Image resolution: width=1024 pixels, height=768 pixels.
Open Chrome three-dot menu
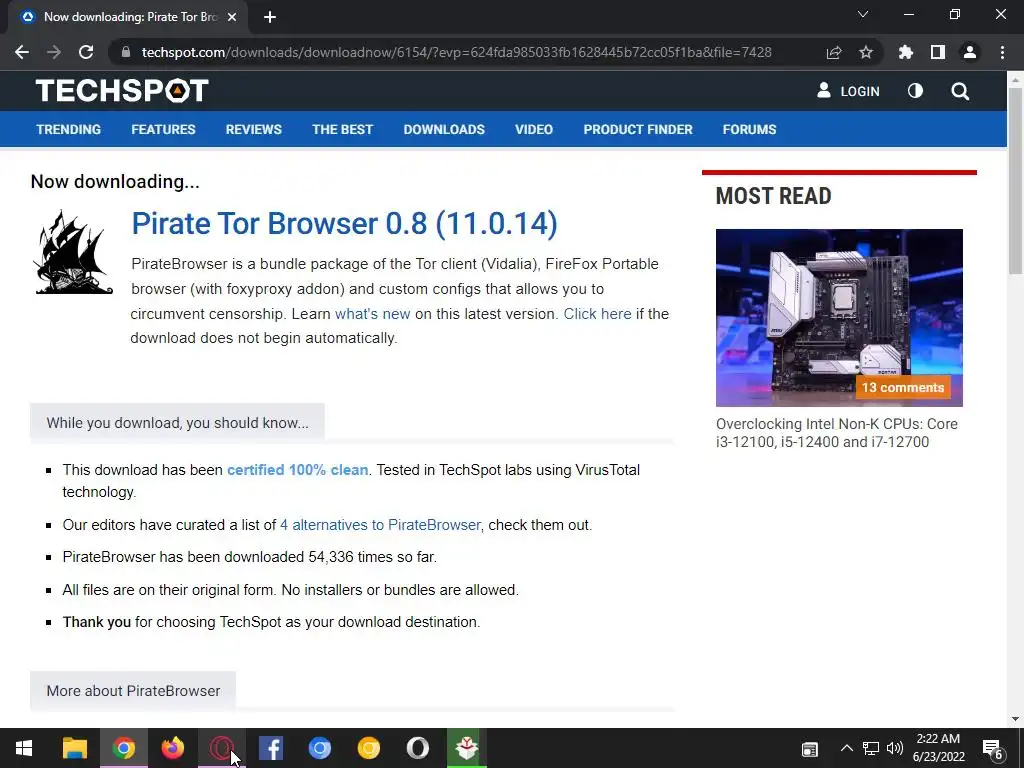pos(1002,52)
